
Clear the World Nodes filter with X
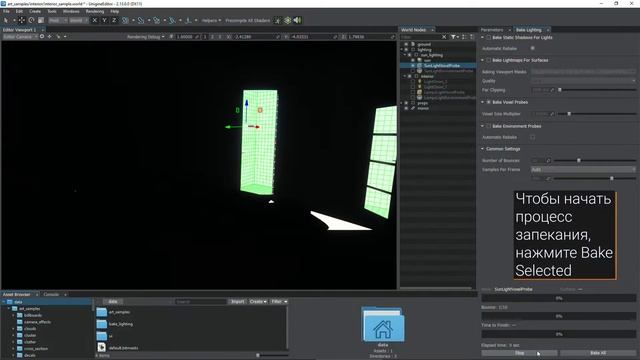click(x=444, y=37)
